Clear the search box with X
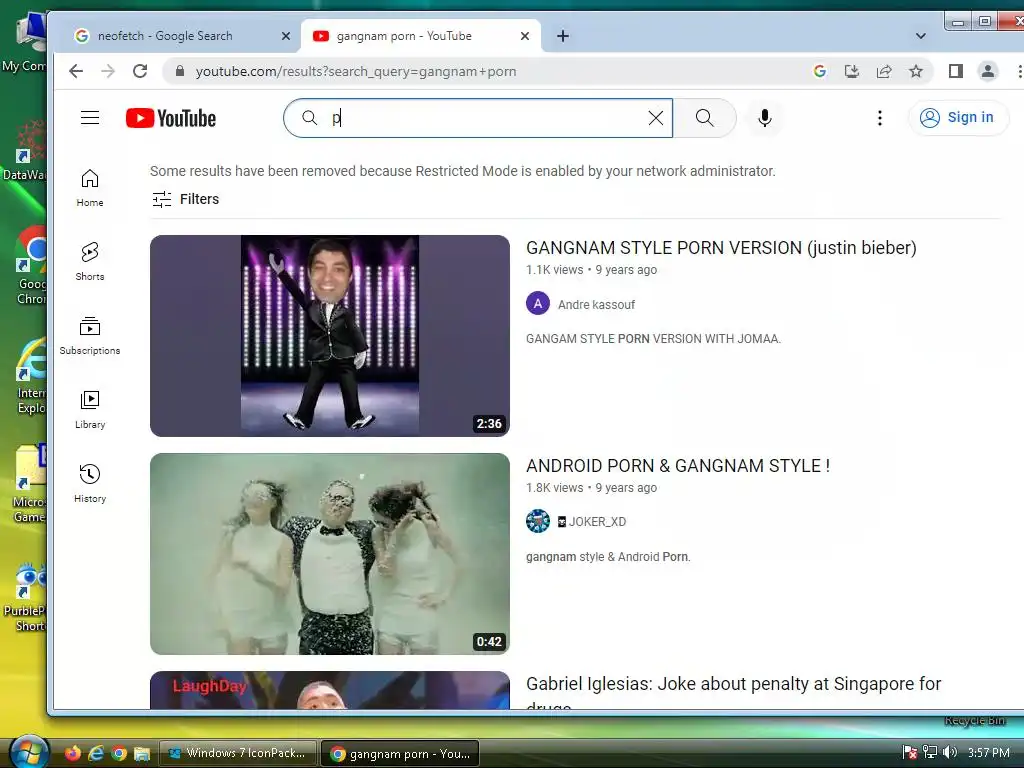This screenshot has width=1024, height=768. click(656, 118)
